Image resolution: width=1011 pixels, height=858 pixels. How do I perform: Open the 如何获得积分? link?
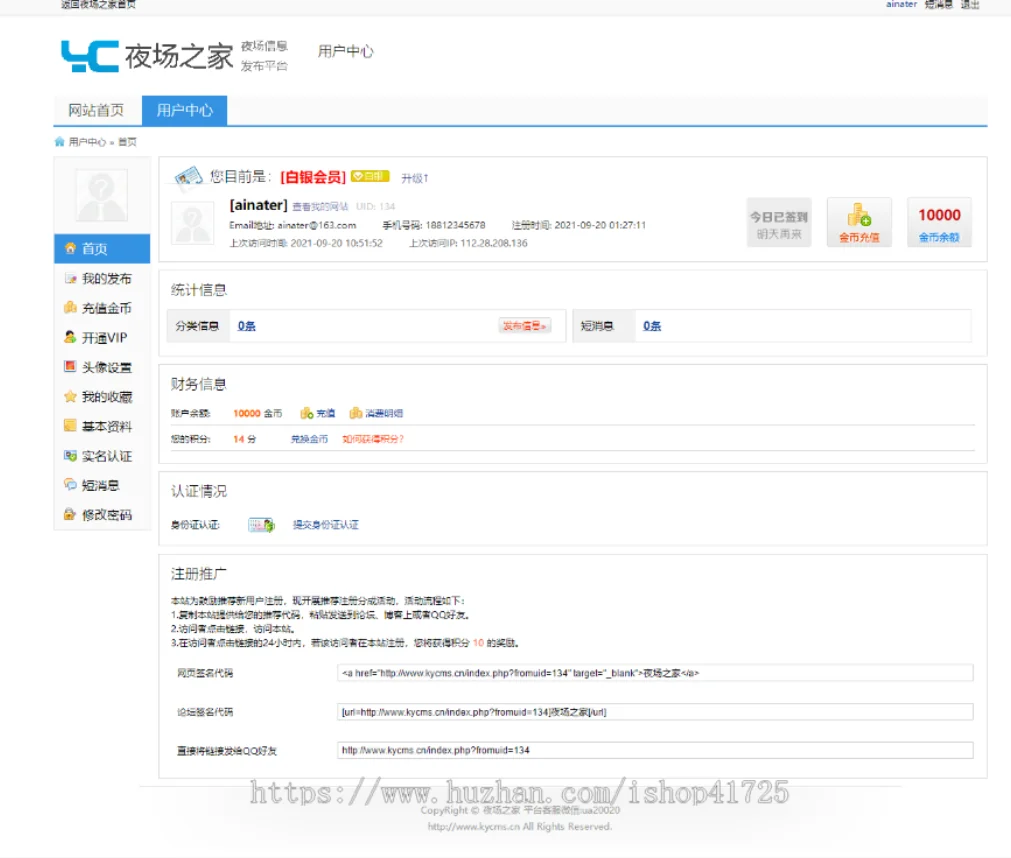[373, 439]
